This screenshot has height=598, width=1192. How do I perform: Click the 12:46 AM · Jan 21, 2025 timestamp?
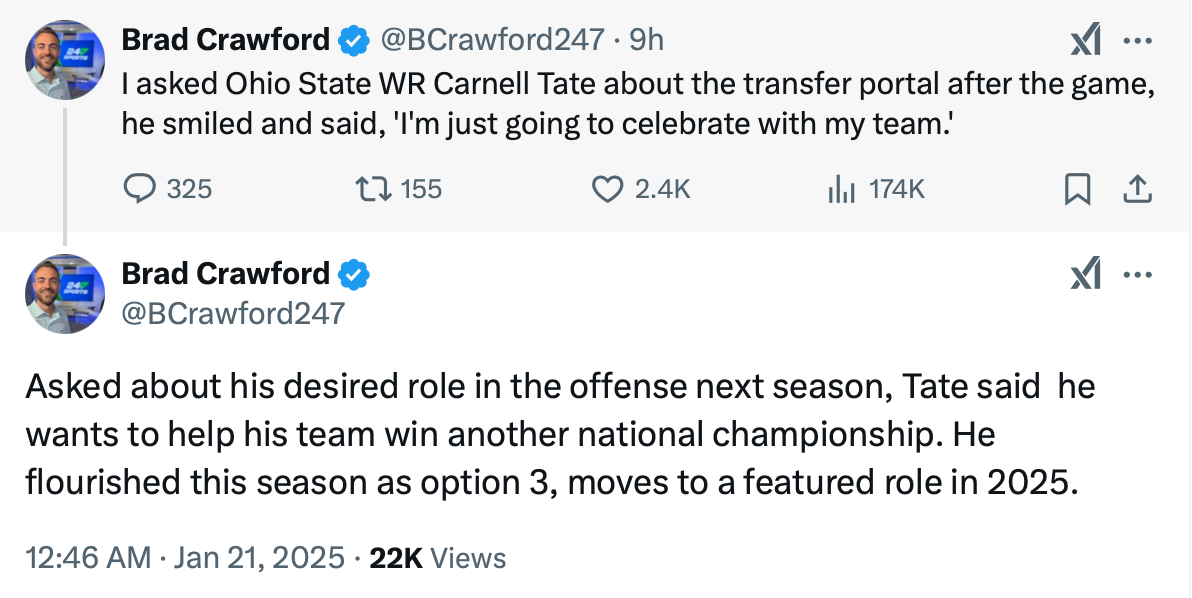[184, 558]
